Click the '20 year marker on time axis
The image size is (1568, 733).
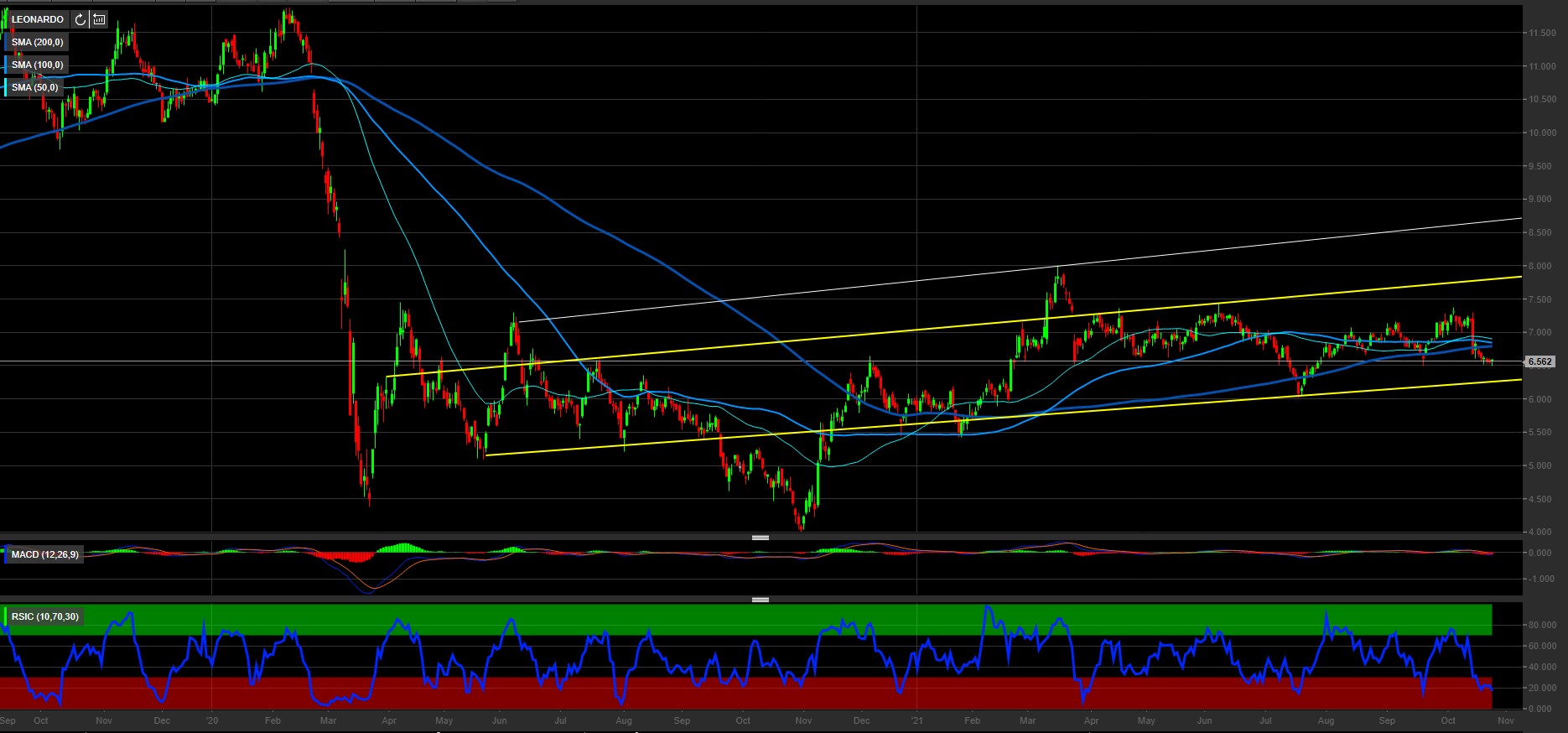click(212, 720)
